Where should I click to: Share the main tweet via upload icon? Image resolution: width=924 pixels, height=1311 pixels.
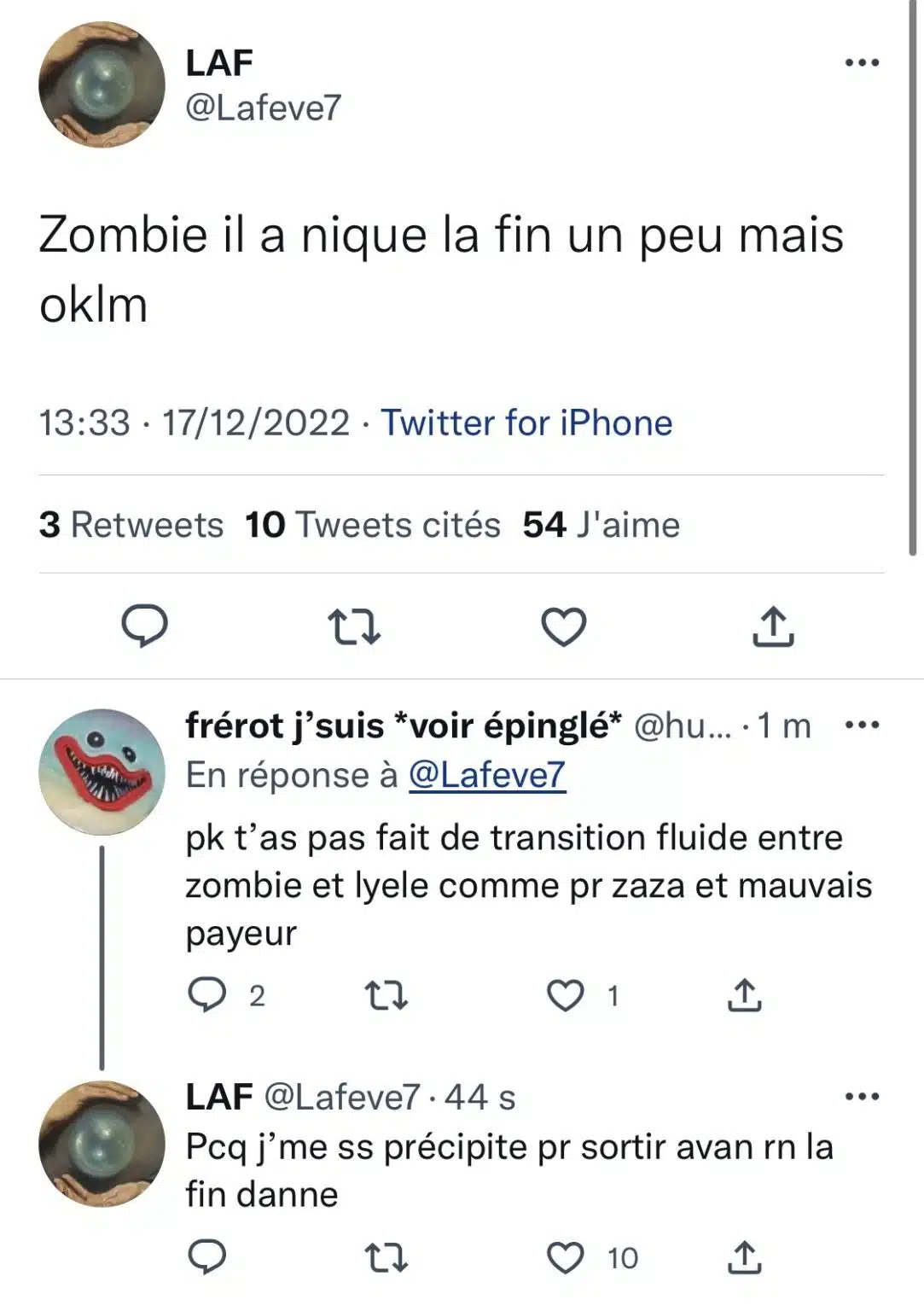point(773,626)
